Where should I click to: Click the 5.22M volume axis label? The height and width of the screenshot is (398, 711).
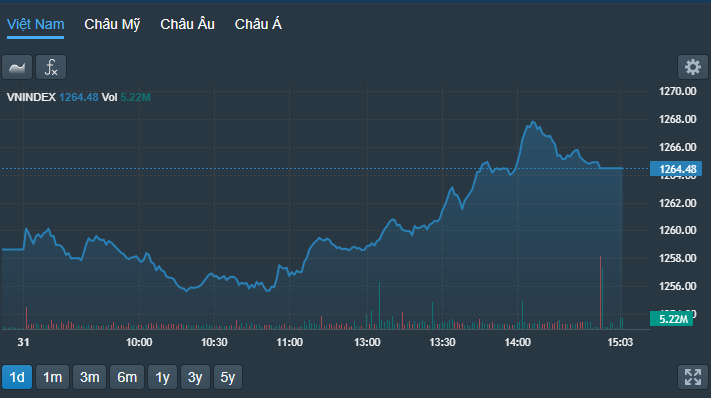(672, 319)
